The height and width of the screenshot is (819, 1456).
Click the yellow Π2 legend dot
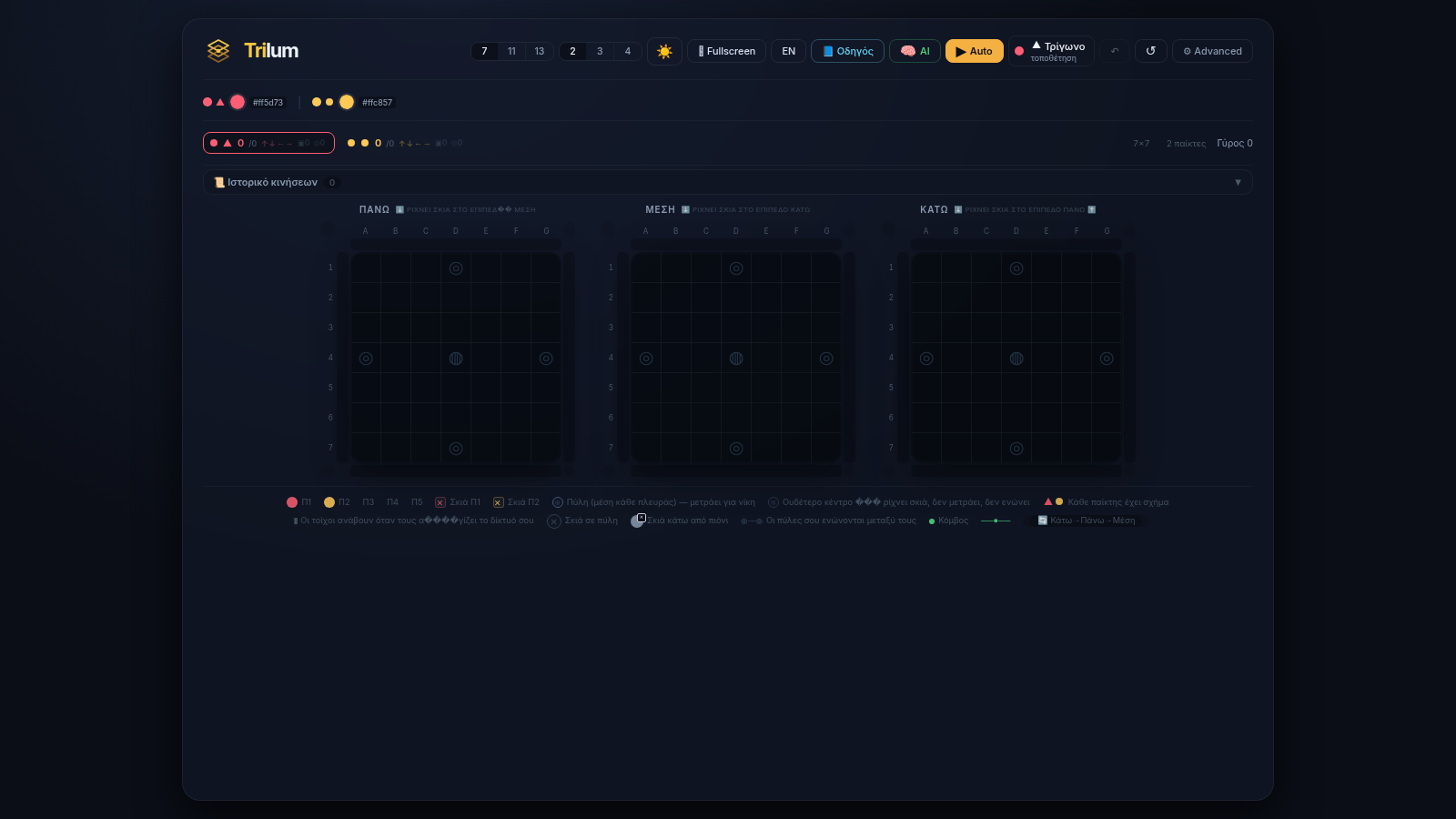tap(329, 502)
